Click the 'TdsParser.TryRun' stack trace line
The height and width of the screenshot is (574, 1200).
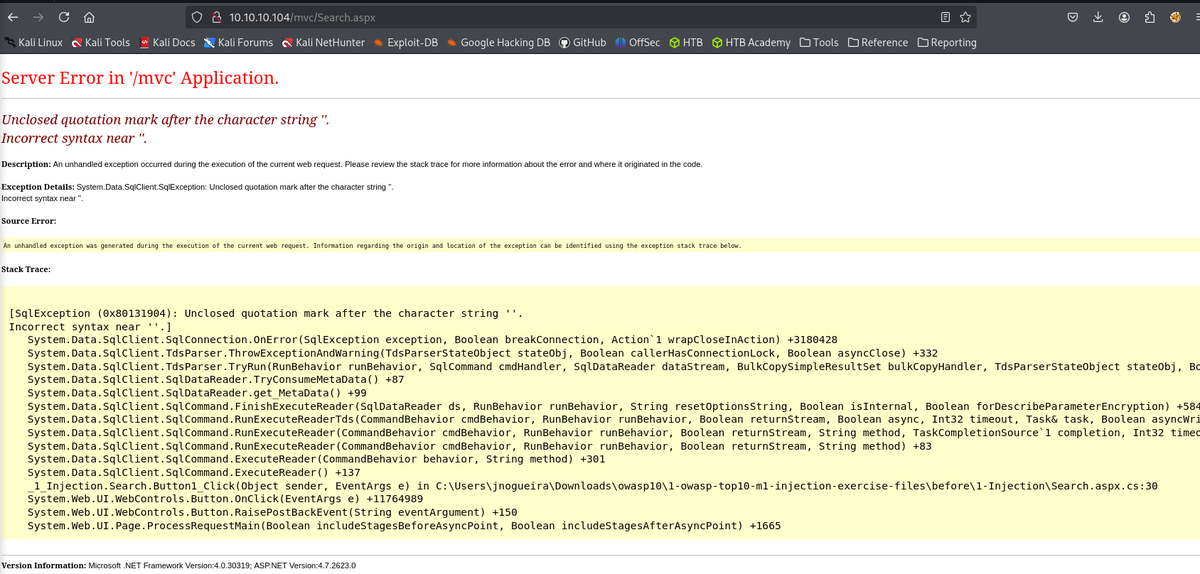[613, 366]
